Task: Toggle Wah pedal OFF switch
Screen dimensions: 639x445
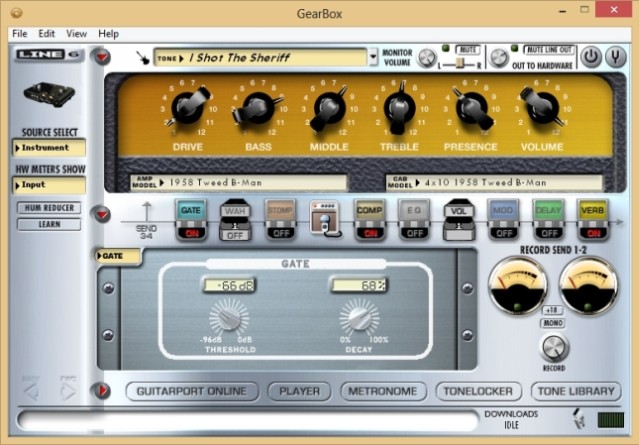Action: click(235, 235)
